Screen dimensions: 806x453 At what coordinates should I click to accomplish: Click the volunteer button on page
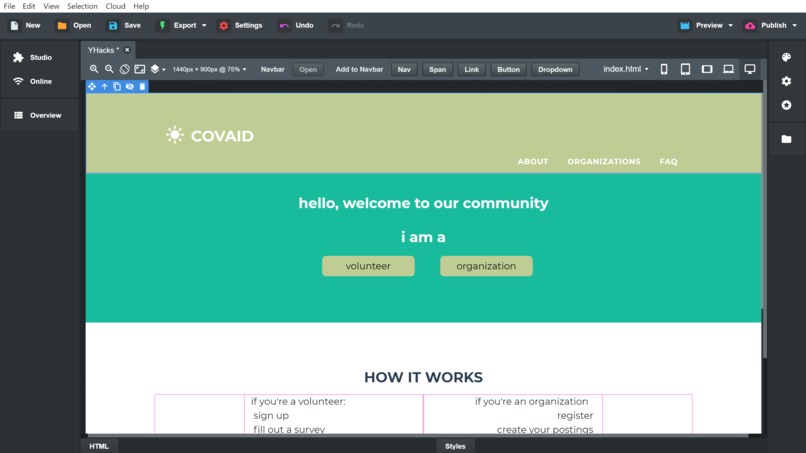368,266
